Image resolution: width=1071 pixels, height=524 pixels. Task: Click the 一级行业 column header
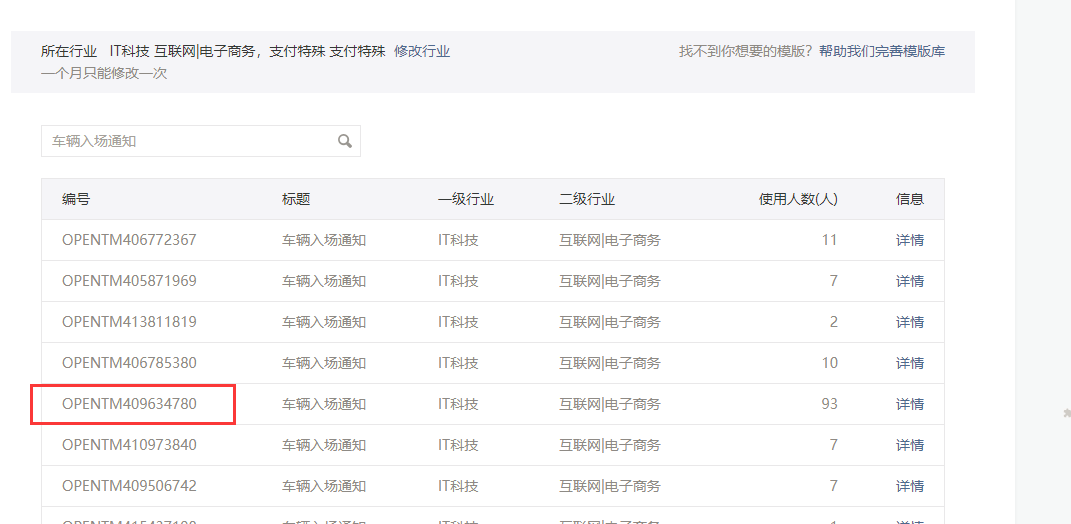[x=466, y=199]
